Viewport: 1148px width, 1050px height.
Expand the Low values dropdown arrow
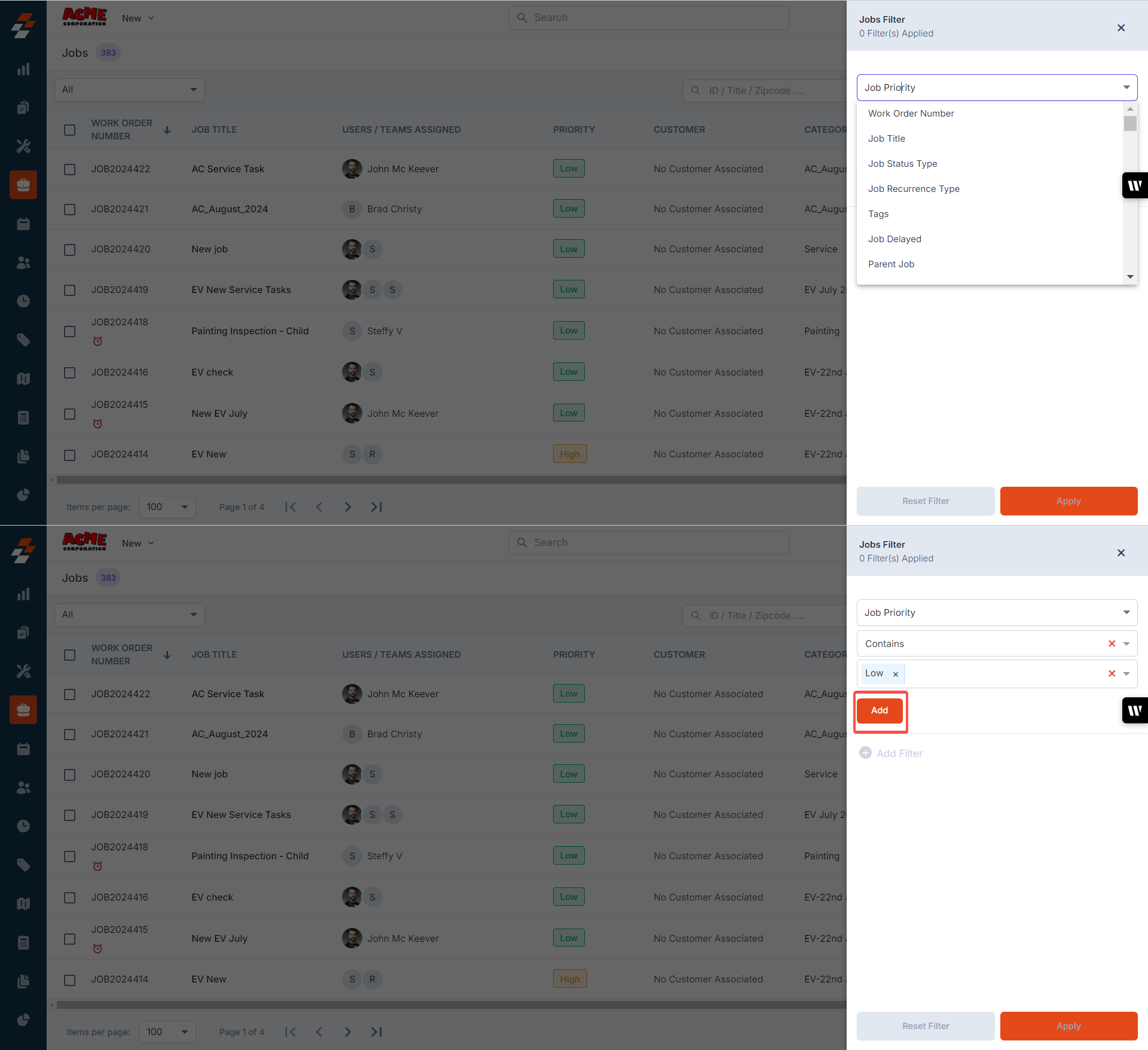tap(1126, 673)
